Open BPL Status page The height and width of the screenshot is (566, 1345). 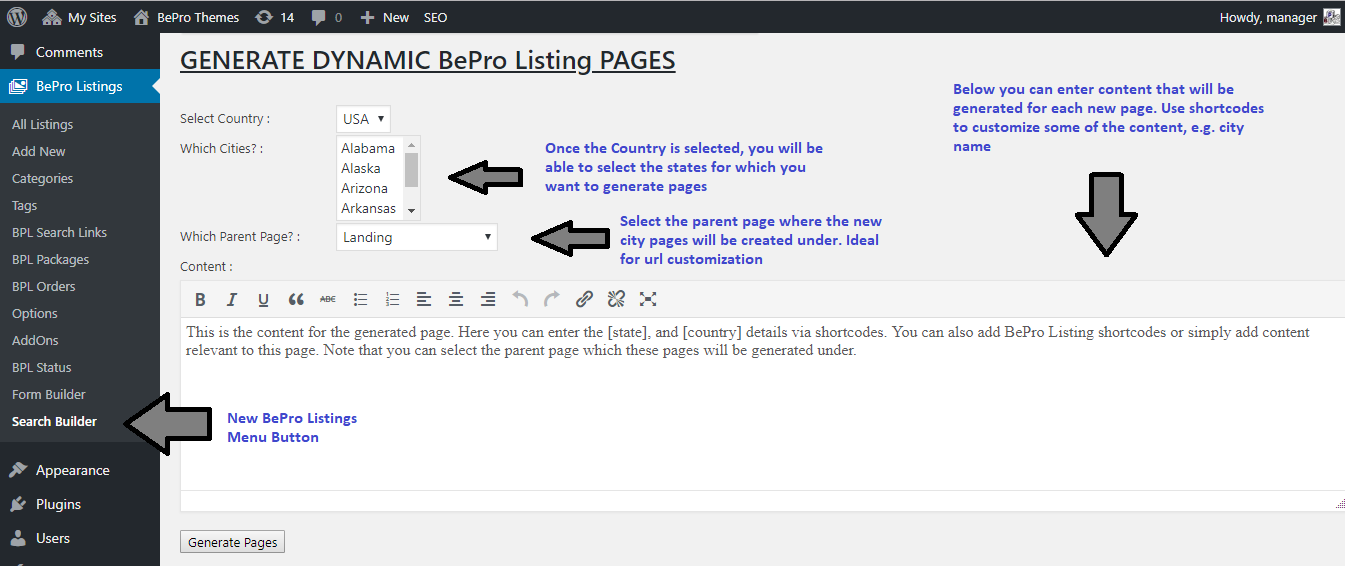pos(41,367)
